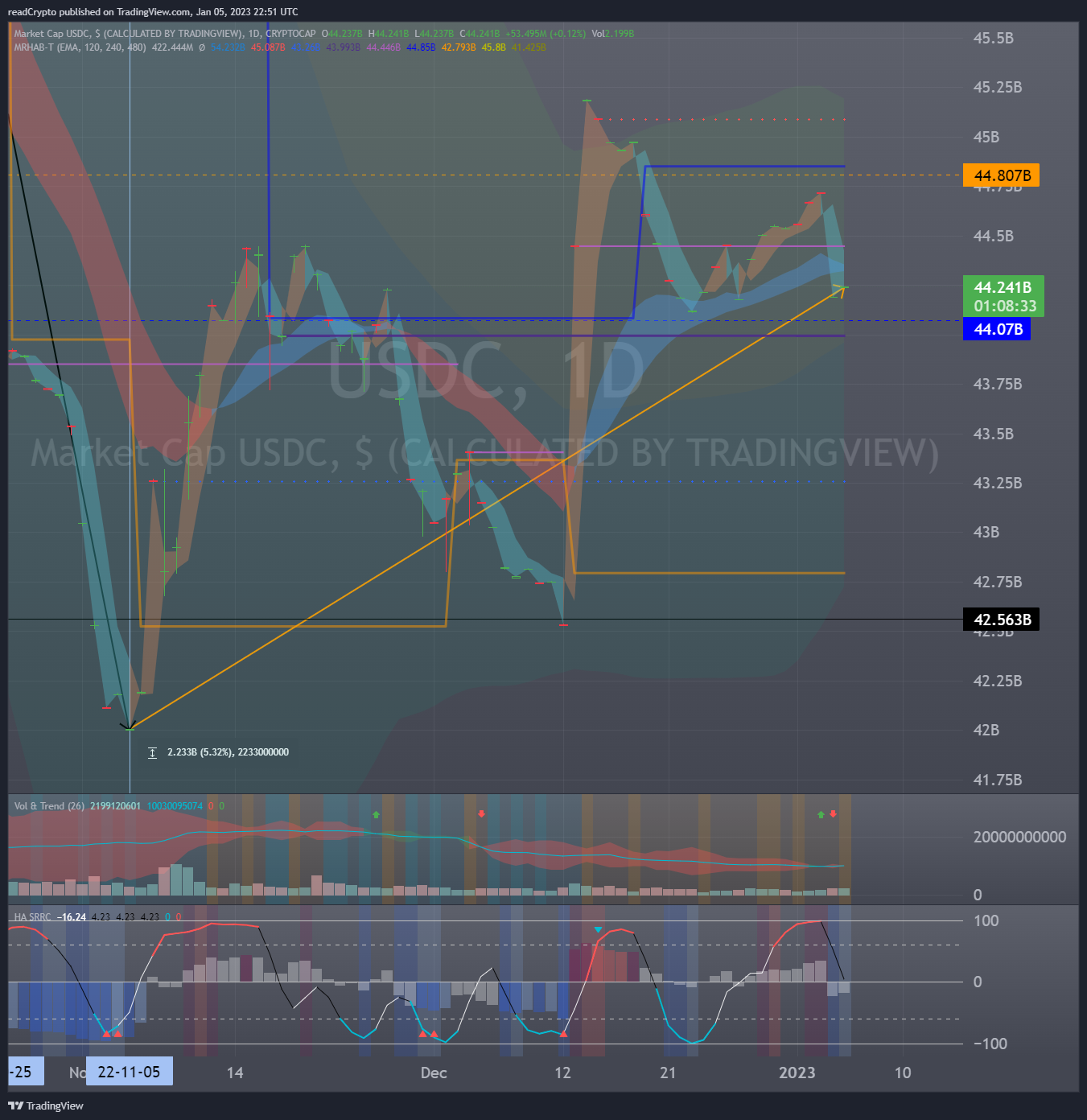Screen dimensions: 1087x1120
Task: Click the 42B price axis tick
Action: [x=986, y=730]
